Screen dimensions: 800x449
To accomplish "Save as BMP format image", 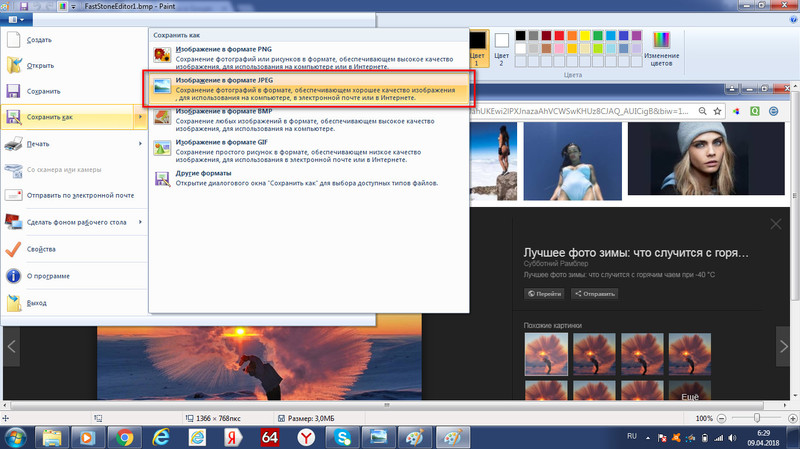I will [309, 120].
